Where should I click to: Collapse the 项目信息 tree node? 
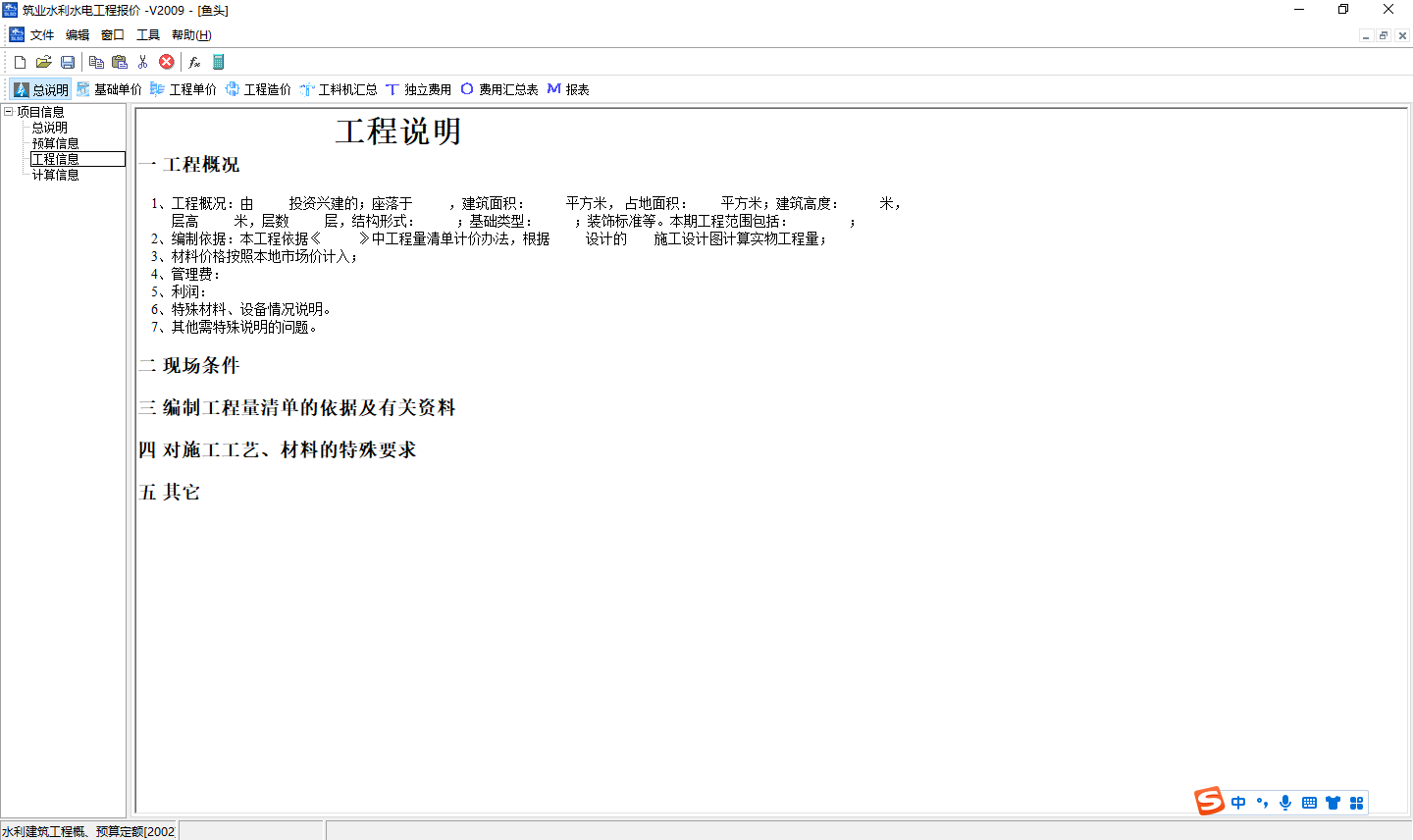point(9,112)
